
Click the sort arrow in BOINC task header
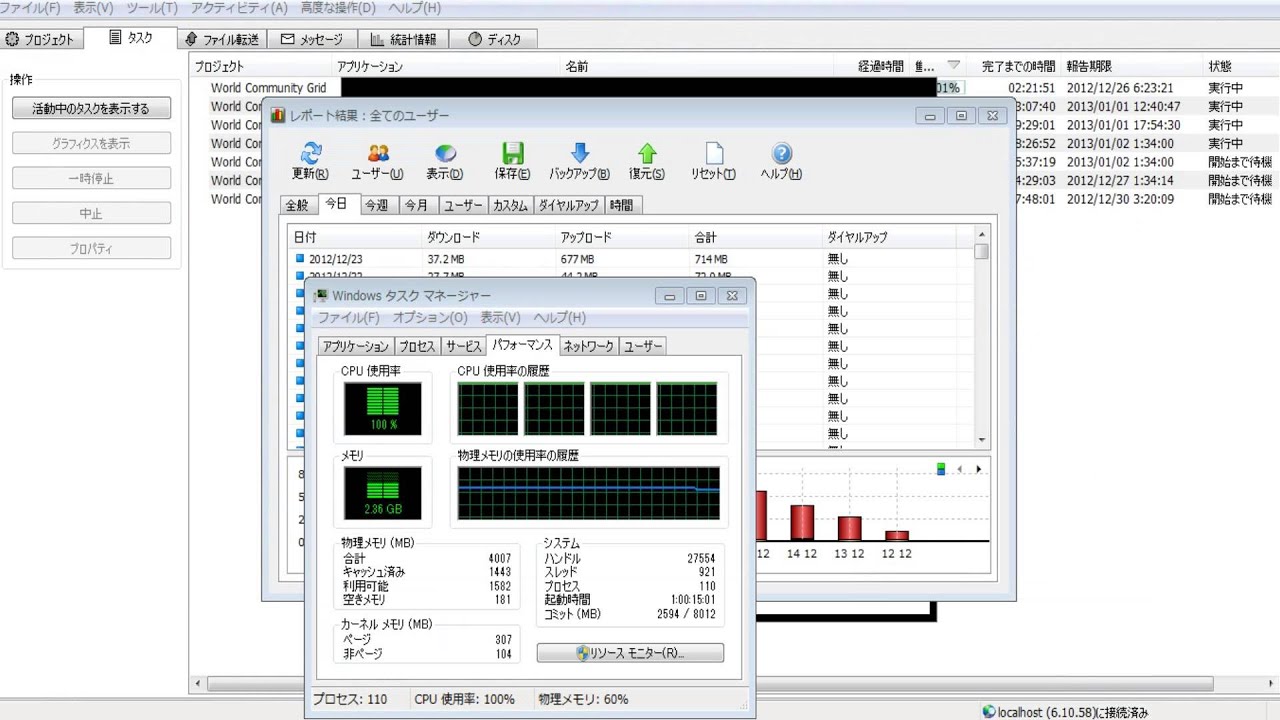953,66
